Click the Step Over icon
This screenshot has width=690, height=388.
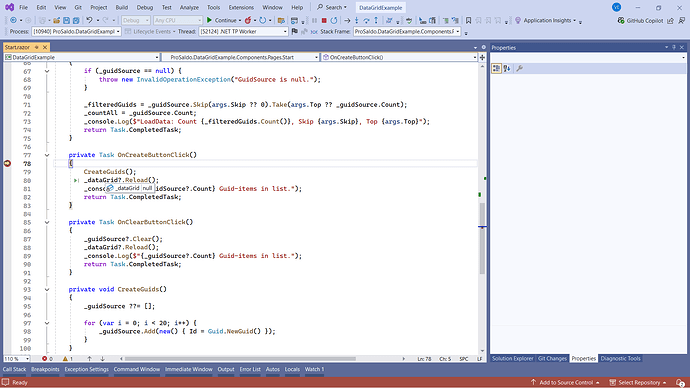366,20
